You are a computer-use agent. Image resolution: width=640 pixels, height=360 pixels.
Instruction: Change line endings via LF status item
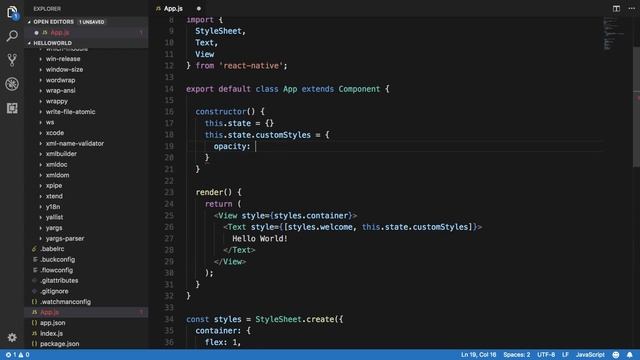click(x=565, y=355)
